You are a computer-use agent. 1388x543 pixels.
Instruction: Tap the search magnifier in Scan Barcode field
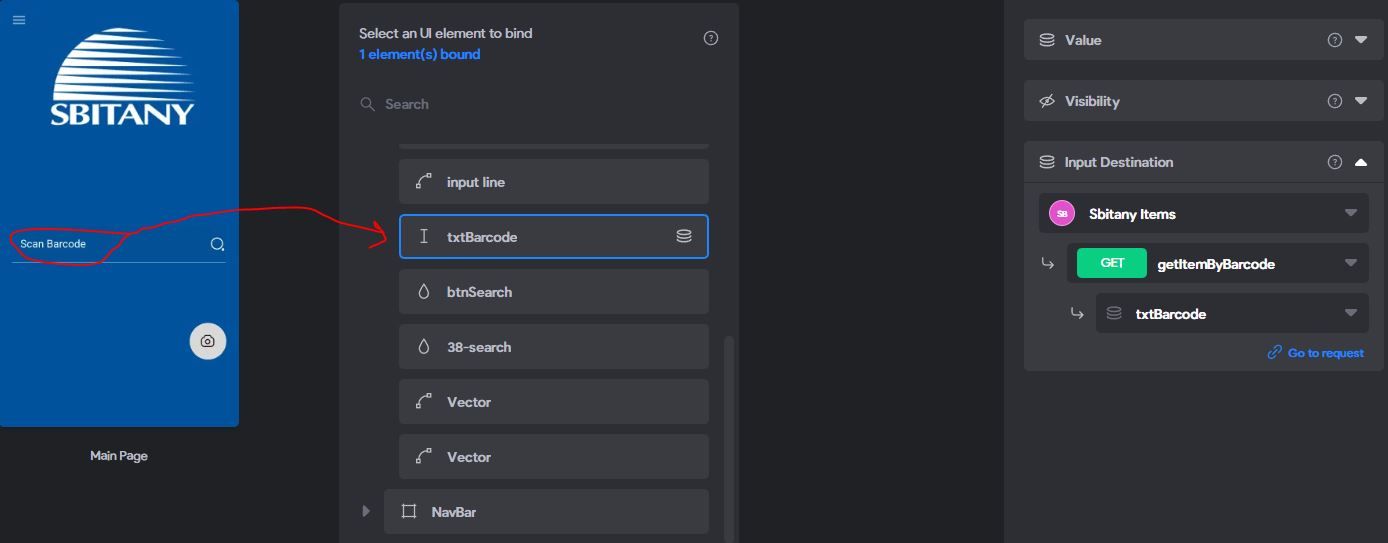coord(217,244)
